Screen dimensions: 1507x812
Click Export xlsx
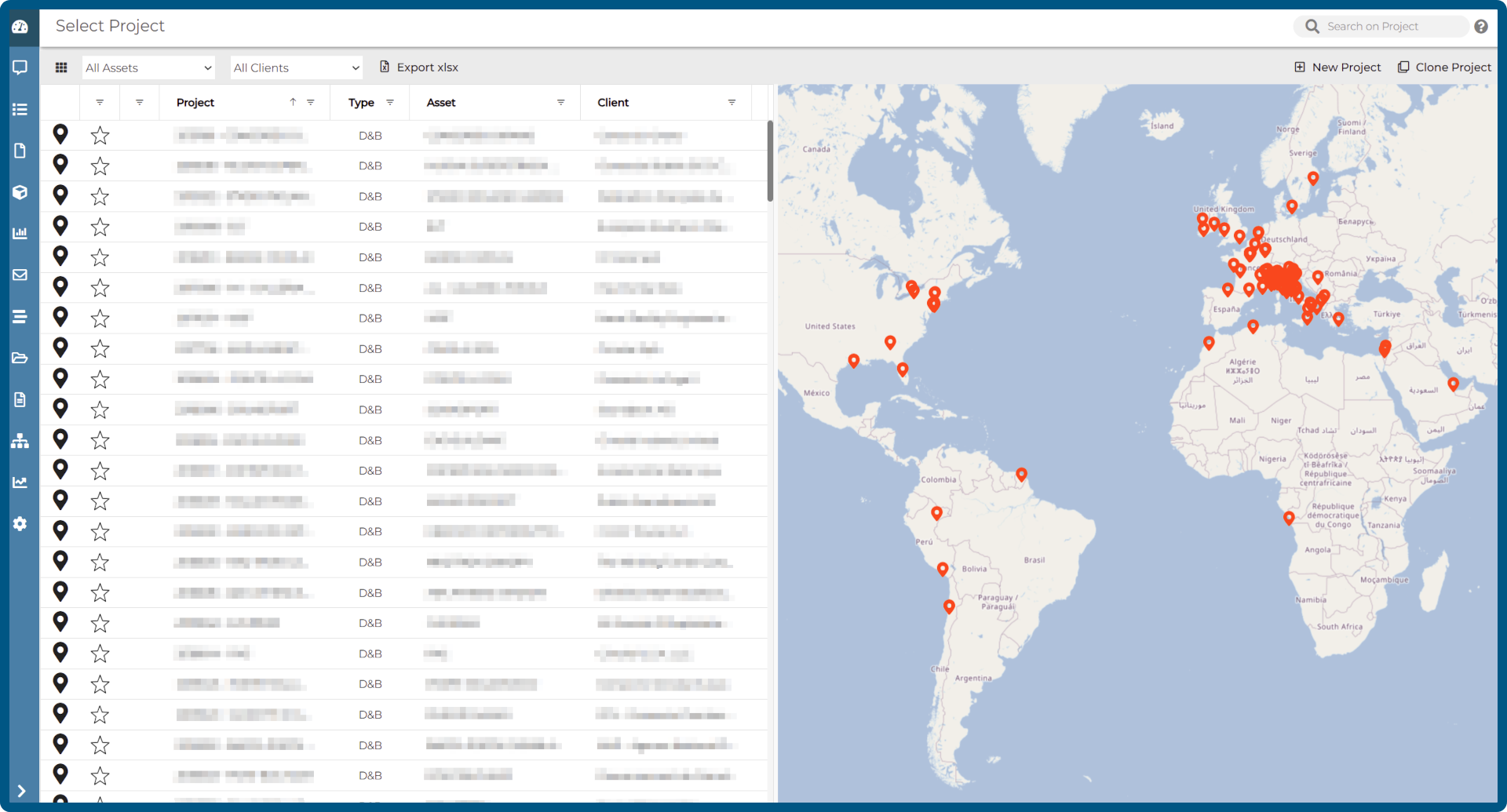[x=418, y=67]
